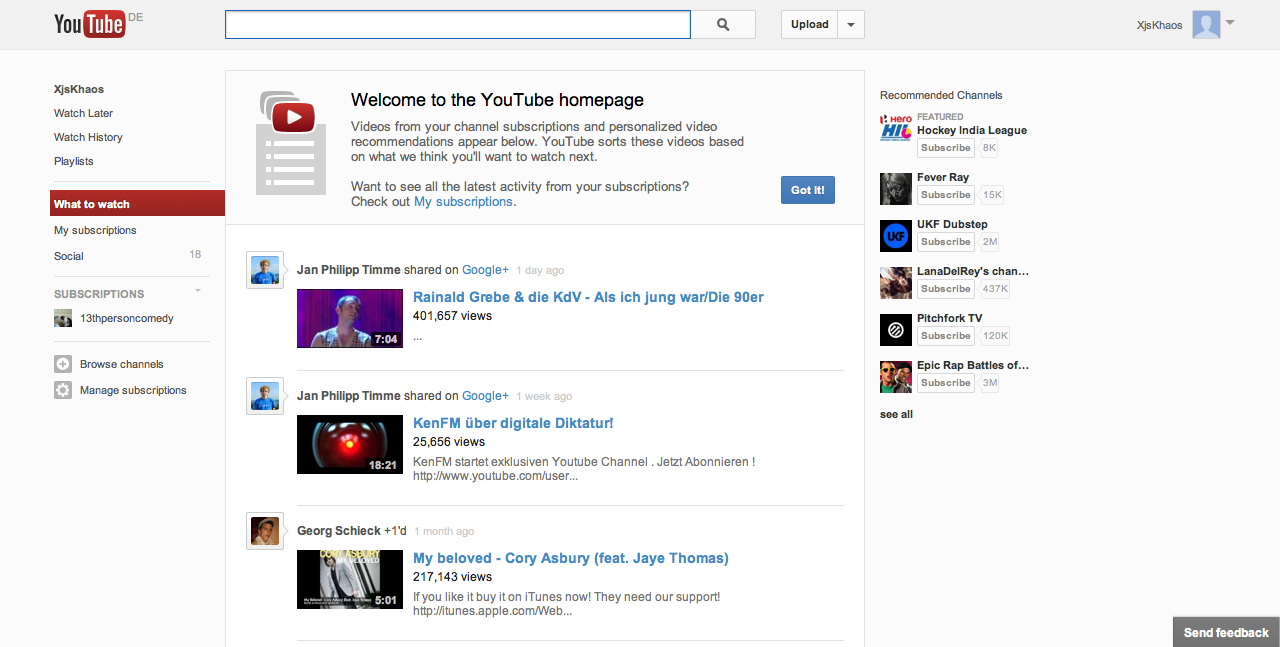This screenshot has width=1280, height=647.
Task: Open Hockey India League channel icon
Action: pos(896,128)
